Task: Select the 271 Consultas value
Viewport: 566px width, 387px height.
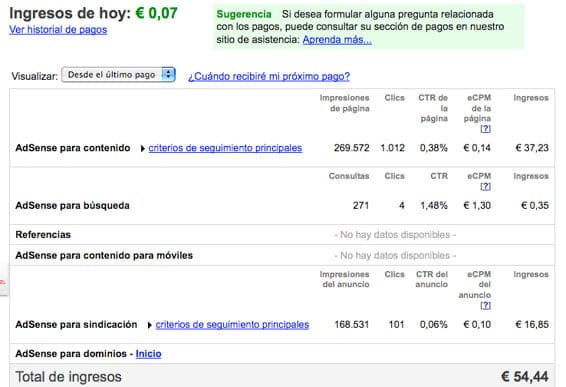Action: [x=361, y=206]
